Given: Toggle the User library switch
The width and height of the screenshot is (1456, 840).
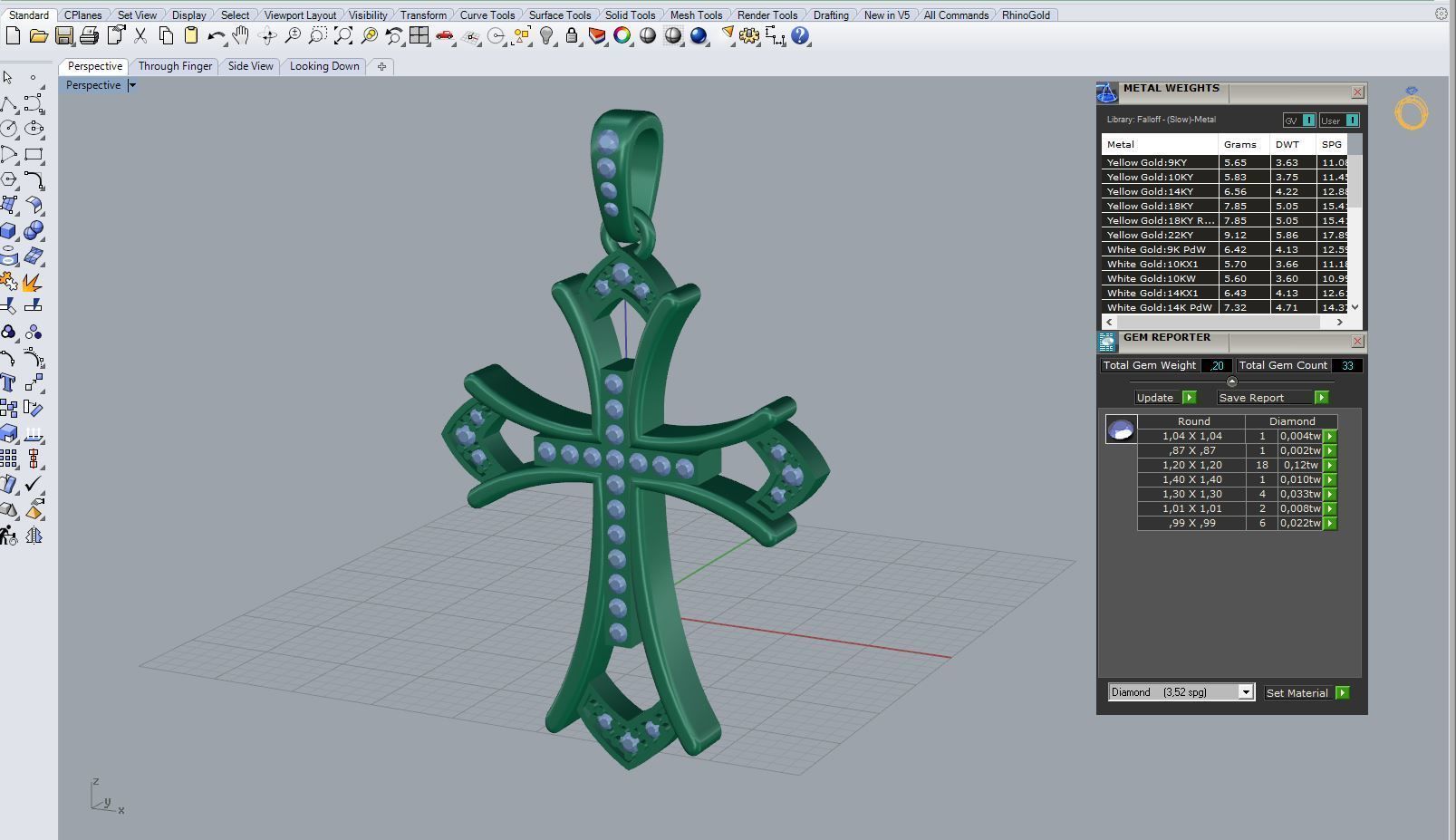Looking at the screenshot, I should (x=1339, y=120).
